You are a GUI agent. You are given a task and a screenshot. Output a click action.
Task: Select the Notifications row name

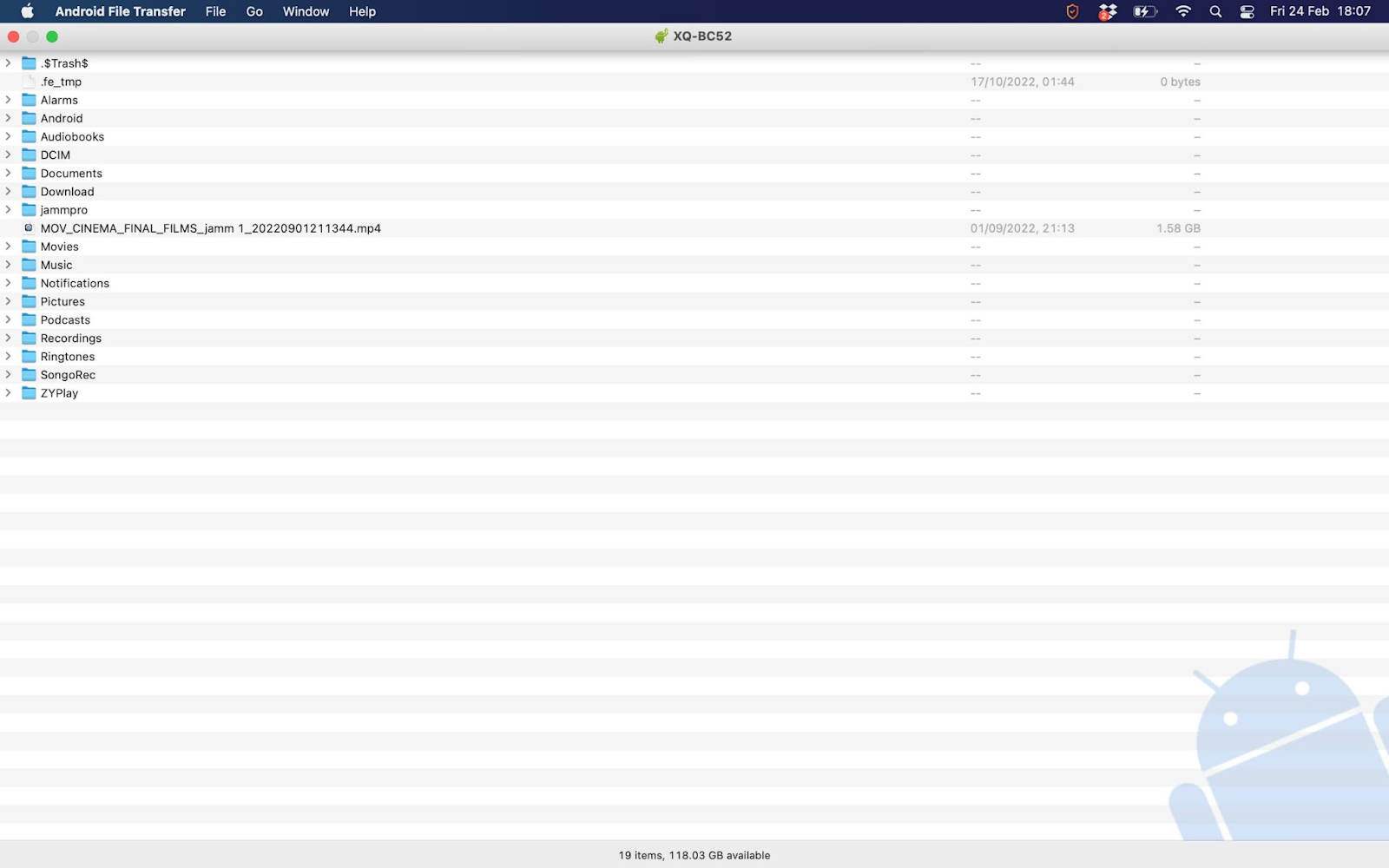(x=75, y=283)
